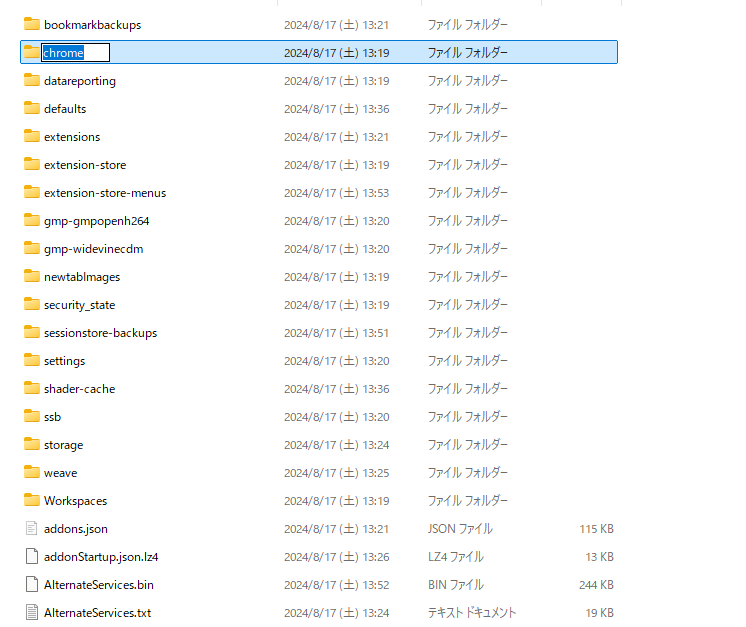Select the gmp-gmpopenh264 folder name
Screen dimensions: 746x627
[x=97, y=221]
